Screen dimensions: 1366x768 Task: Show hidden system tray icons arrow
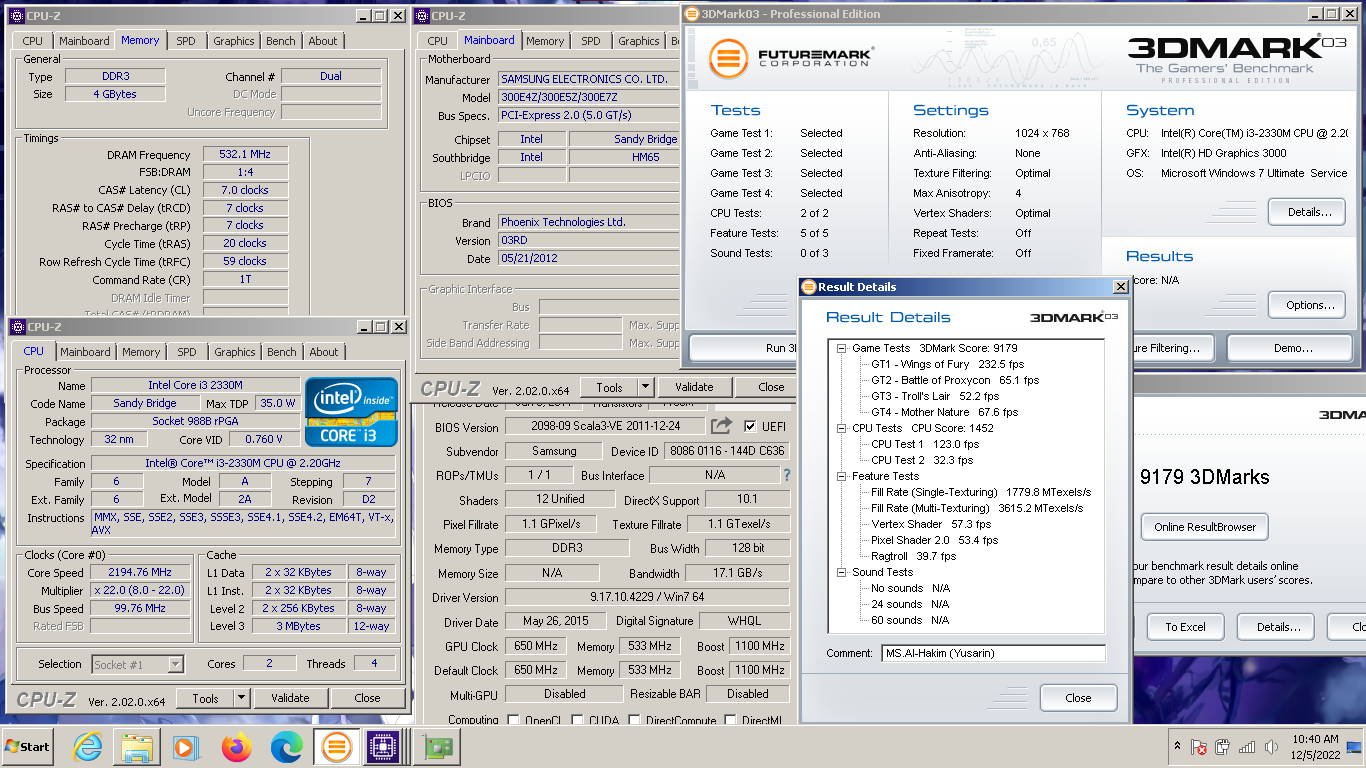click(x=1176, y=747)
